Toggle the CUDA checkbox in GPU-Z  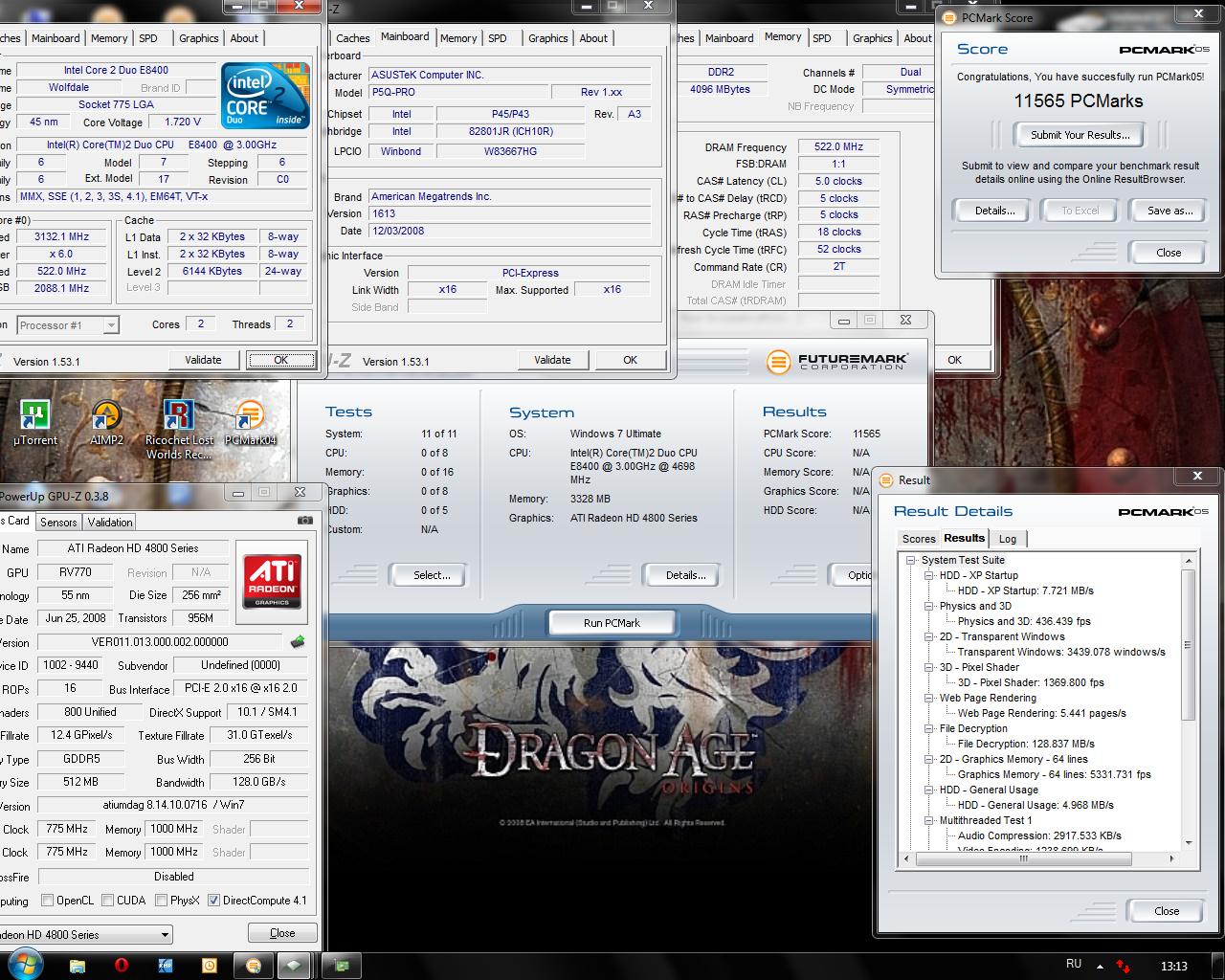(x=108, y=901)
